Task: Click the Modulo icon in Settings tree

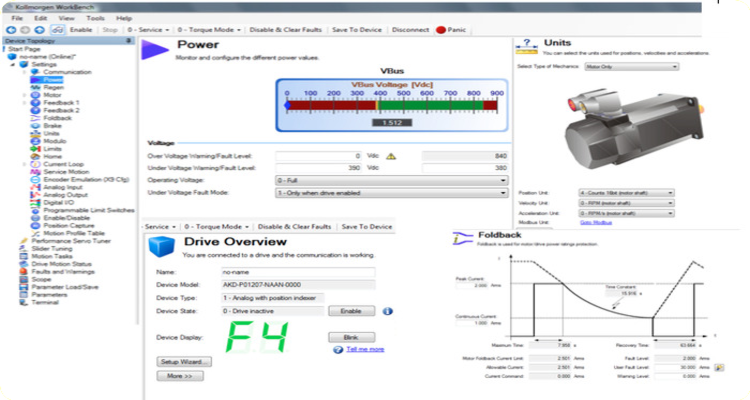Action: 35,141
